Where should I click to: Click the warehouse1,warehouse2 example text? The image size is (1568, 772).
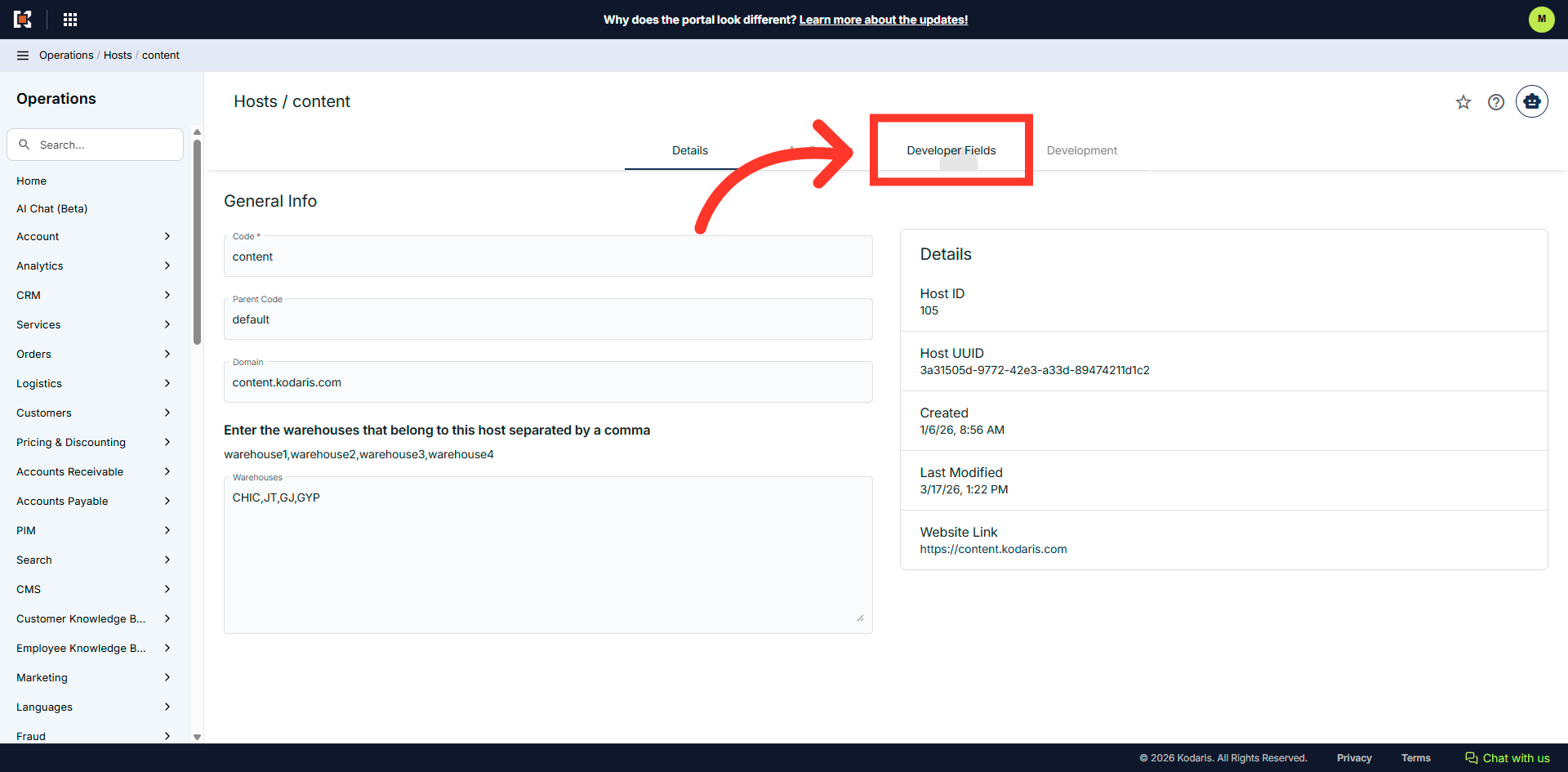pyautogui.click(x=359, y=454)
